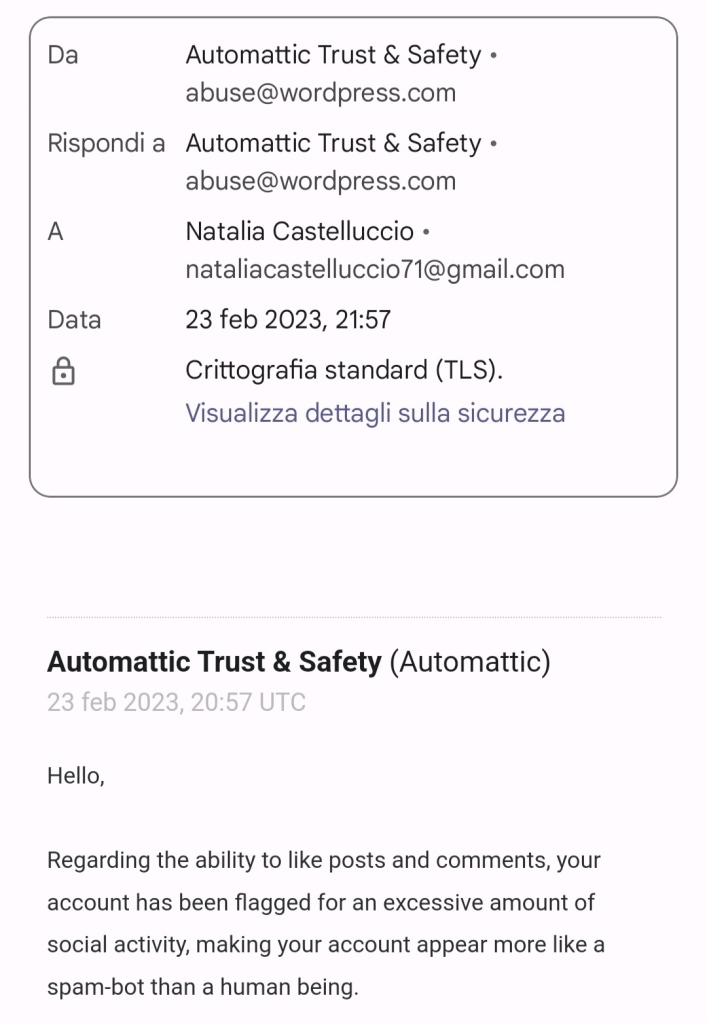Screen dimensions: 707x1023
Task: Tap the Crittografia standard (TLS) text
Action: click(344, 370)
